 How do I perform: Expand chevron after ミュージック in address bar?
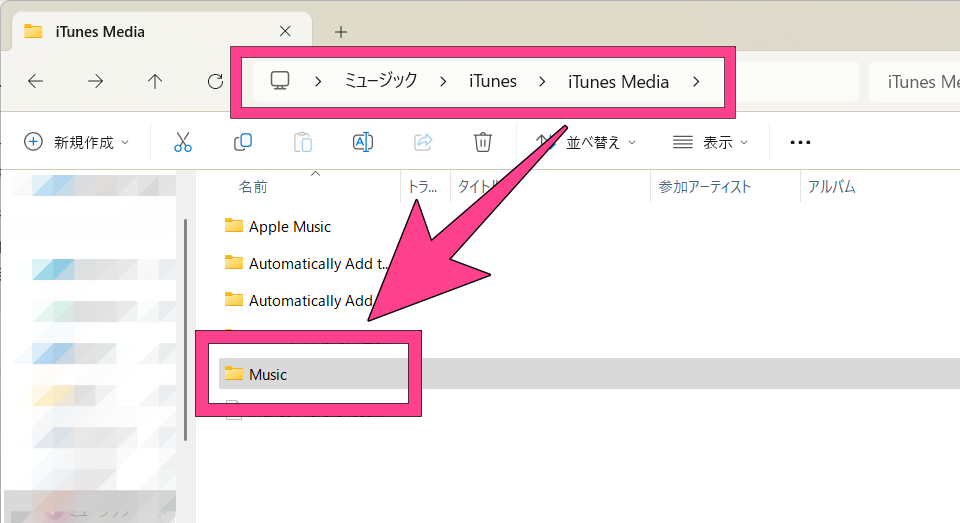(x=443, y=81)
